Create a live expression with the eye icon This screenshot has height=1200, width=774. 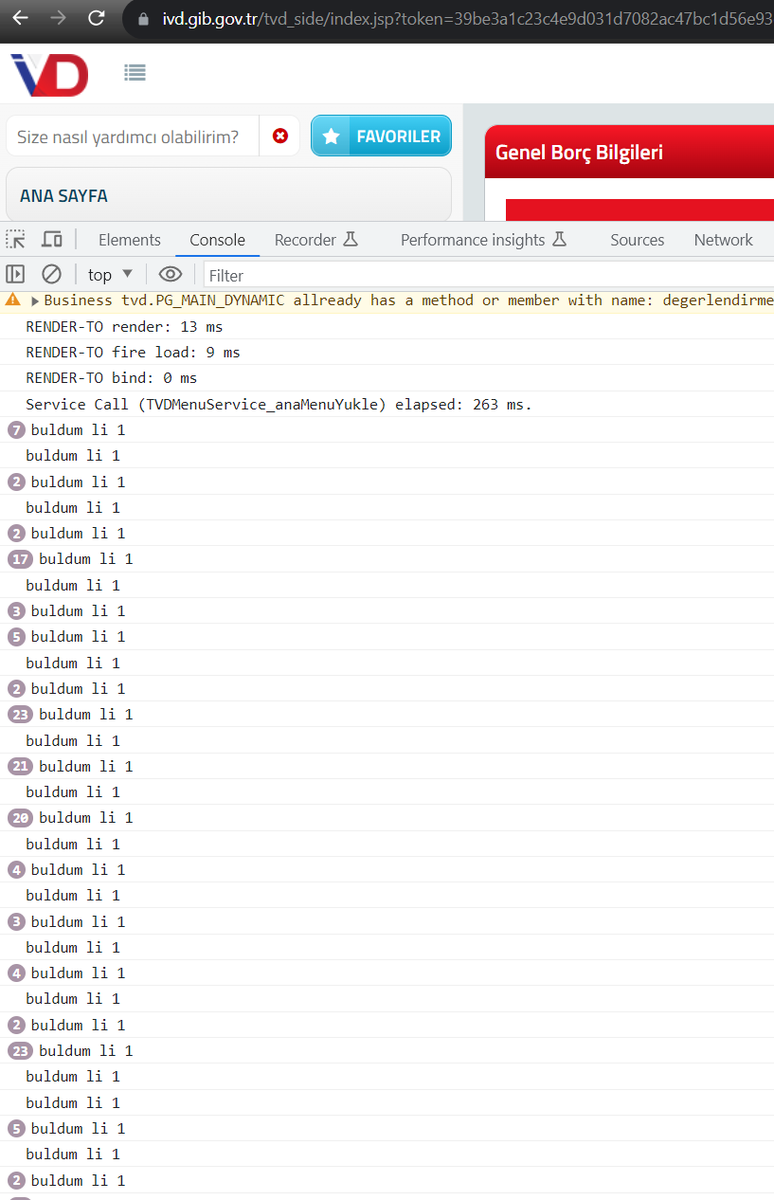pos(171,274)
